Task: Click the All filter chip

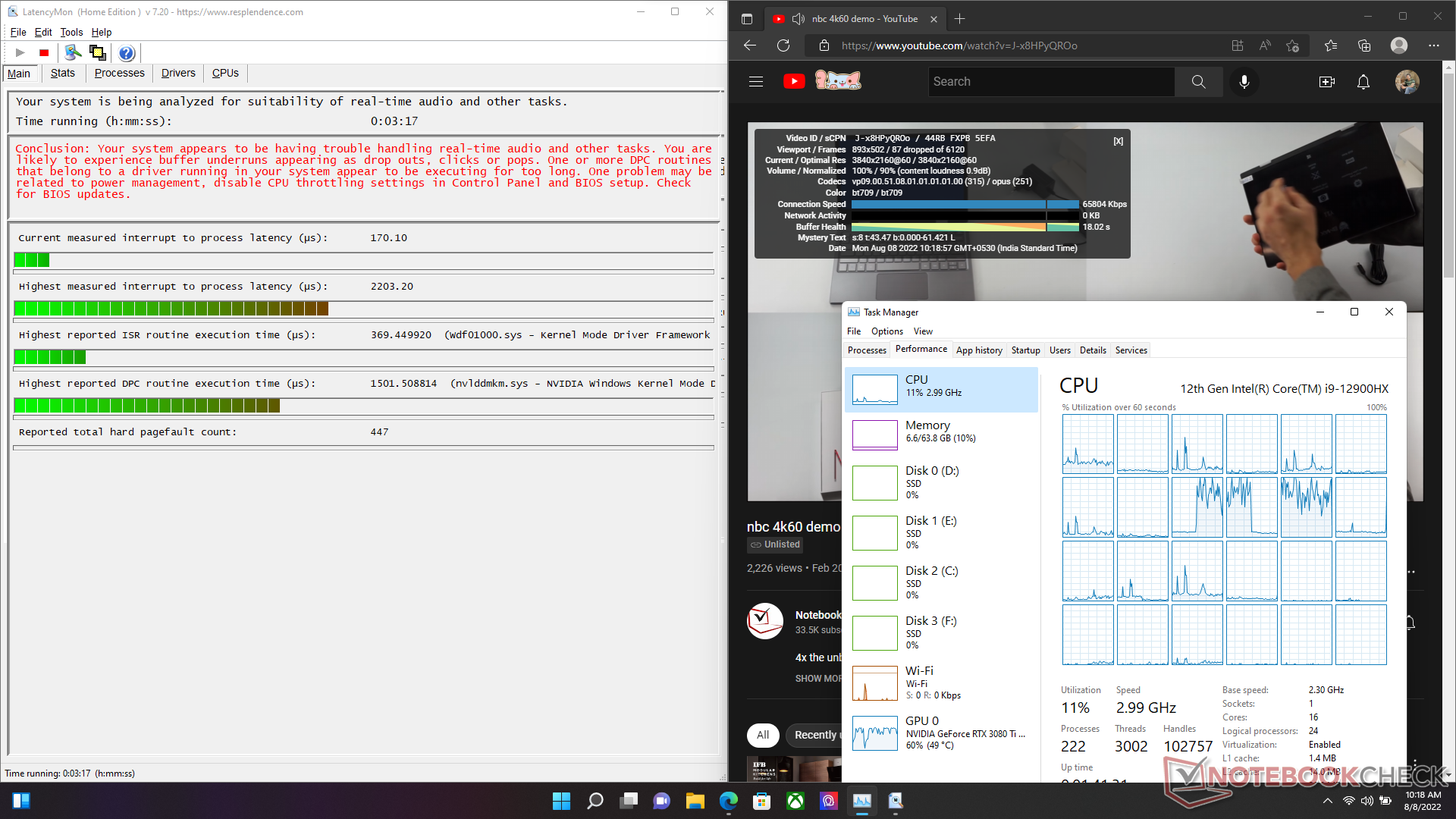Action: point(762,735)
